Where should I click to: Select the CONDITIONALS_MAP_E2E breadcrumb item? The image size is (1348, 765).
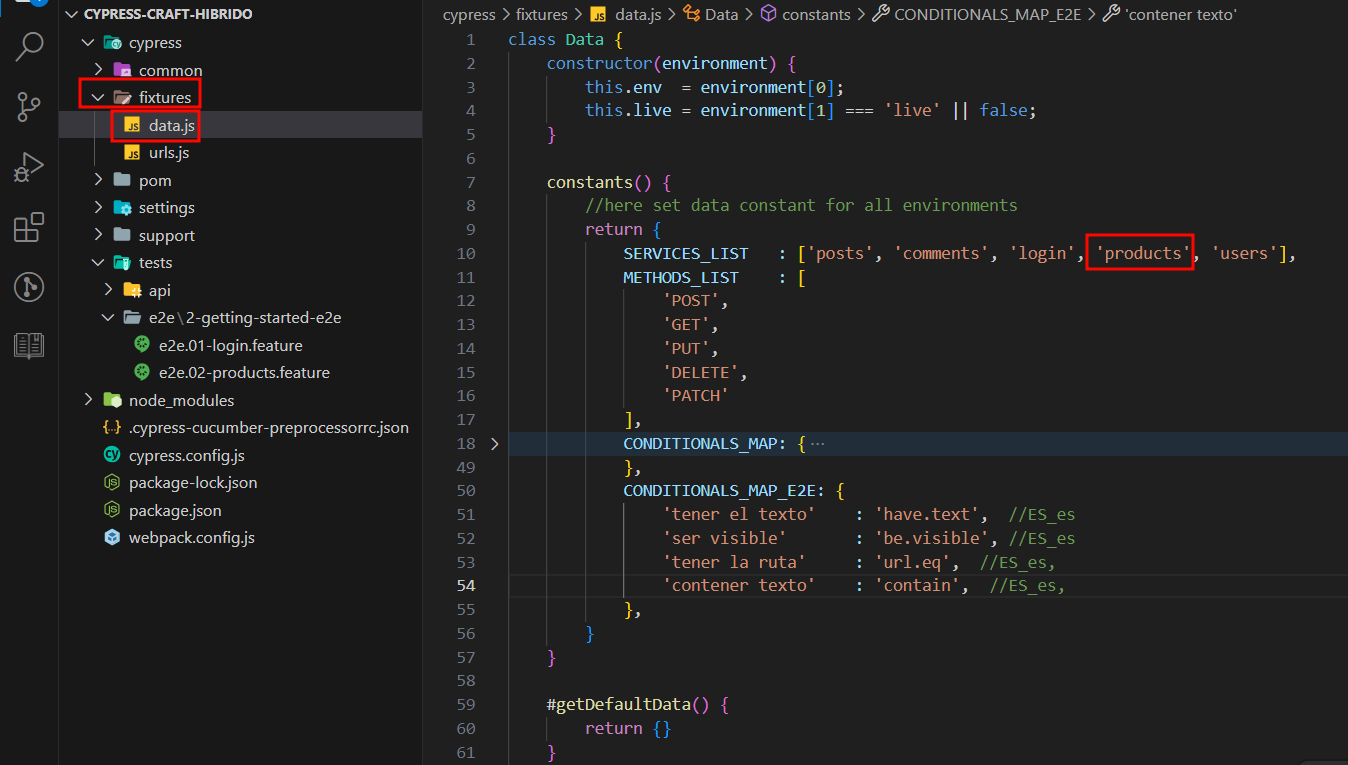[x=987, y=14]
